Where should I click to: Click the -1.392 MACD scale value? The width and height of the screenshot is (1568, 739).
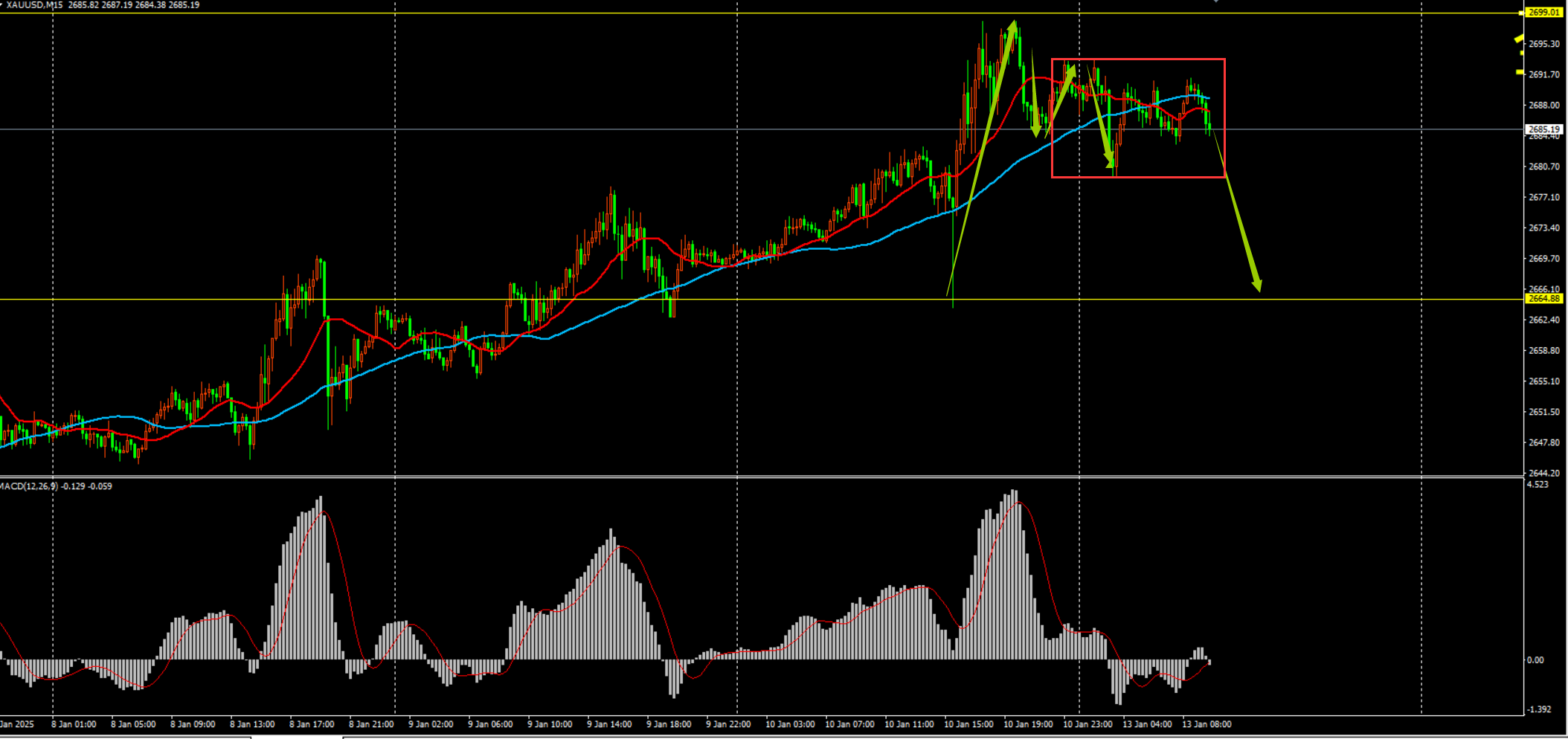click(1539, 709)
